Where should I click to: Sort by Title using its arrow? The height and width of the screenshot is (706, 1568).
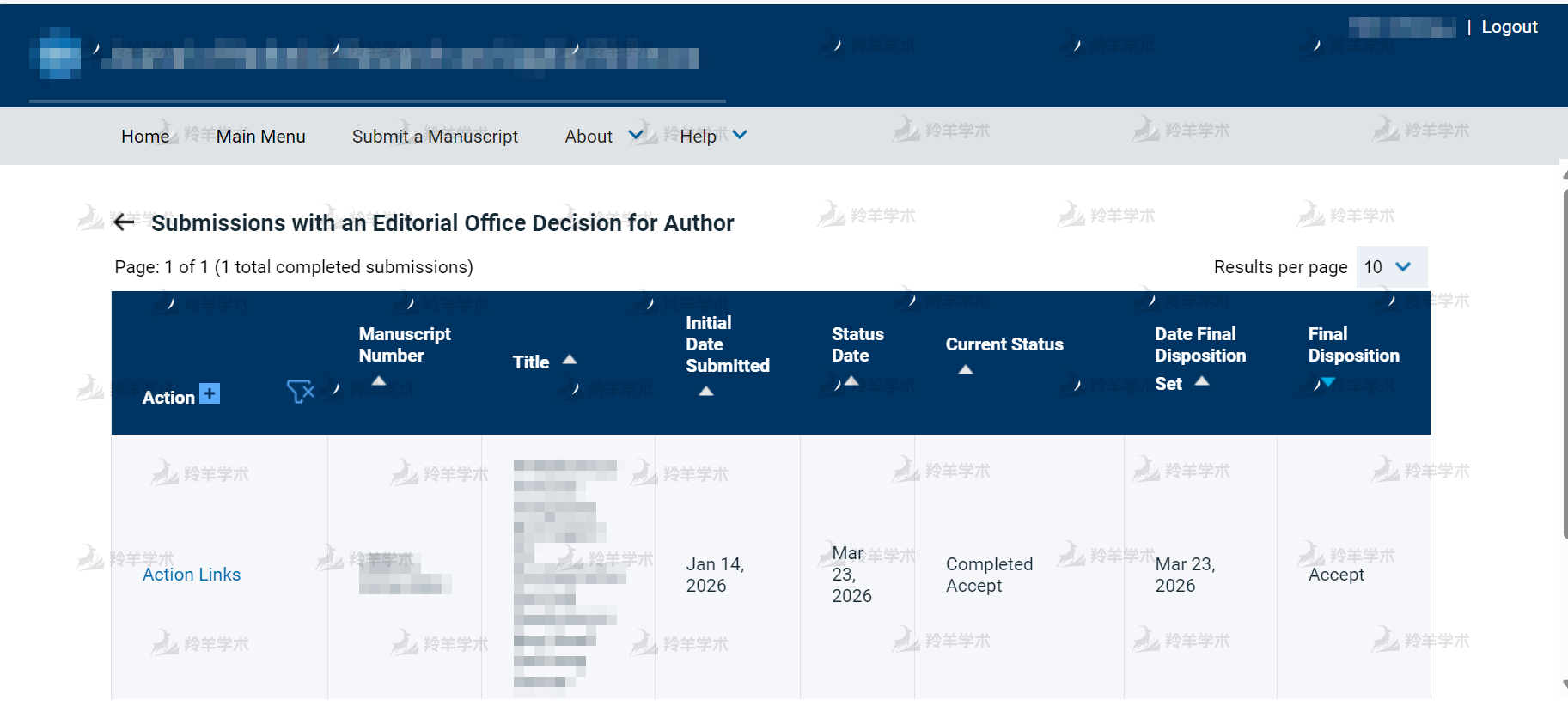pyautogui.click(x=569, y=360)
